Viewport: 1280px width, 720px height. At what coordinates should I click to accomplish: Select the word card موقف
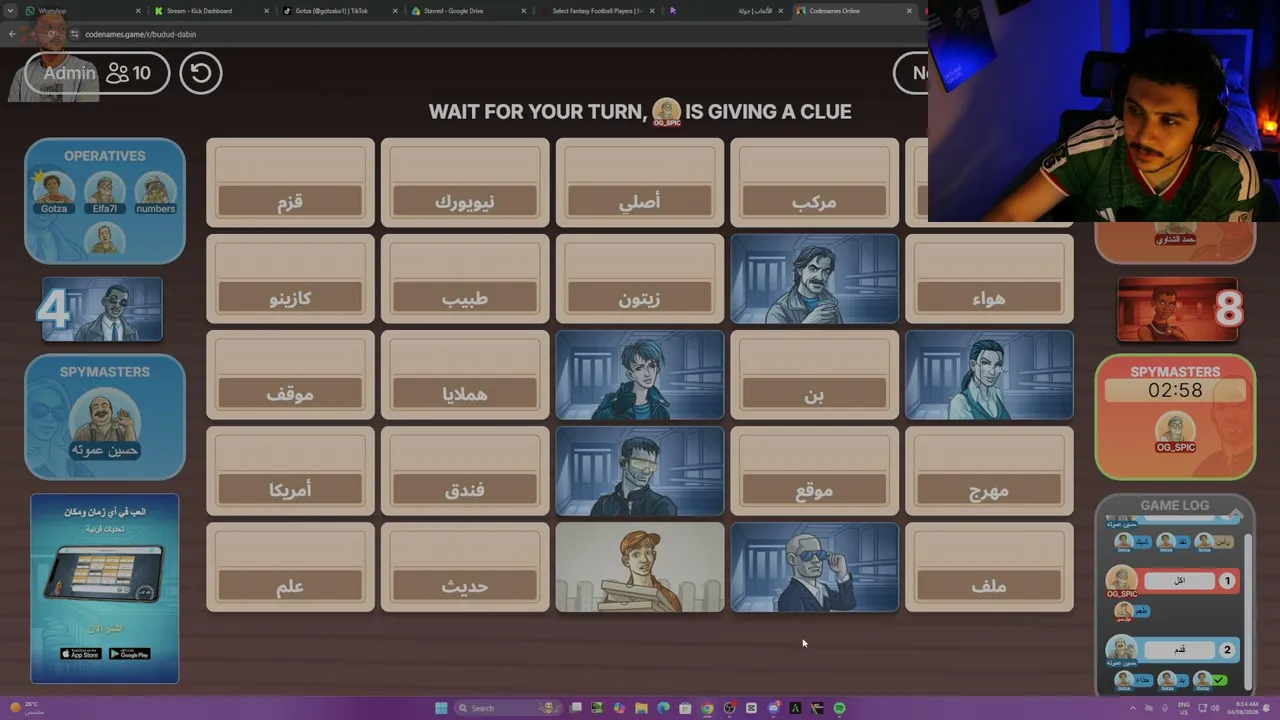pyautogui.click(x=290, y=375)
